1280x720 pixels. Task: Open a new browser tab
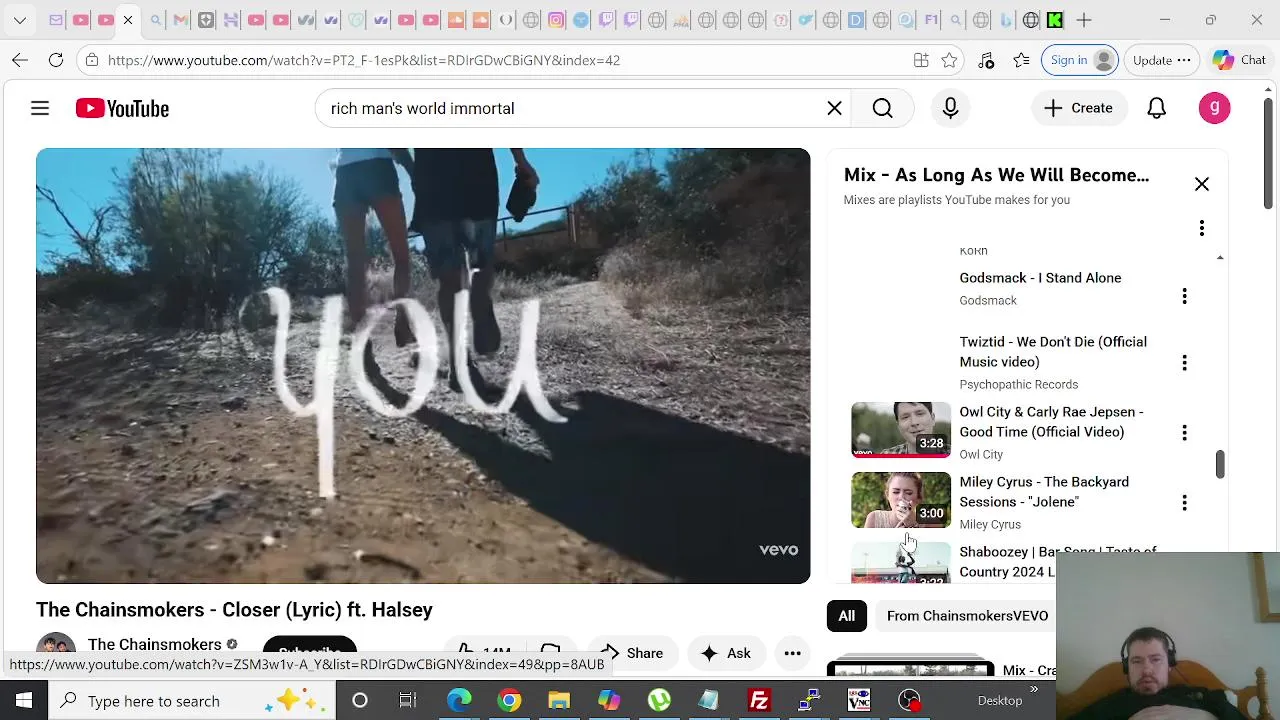[x=1084, y=20]
